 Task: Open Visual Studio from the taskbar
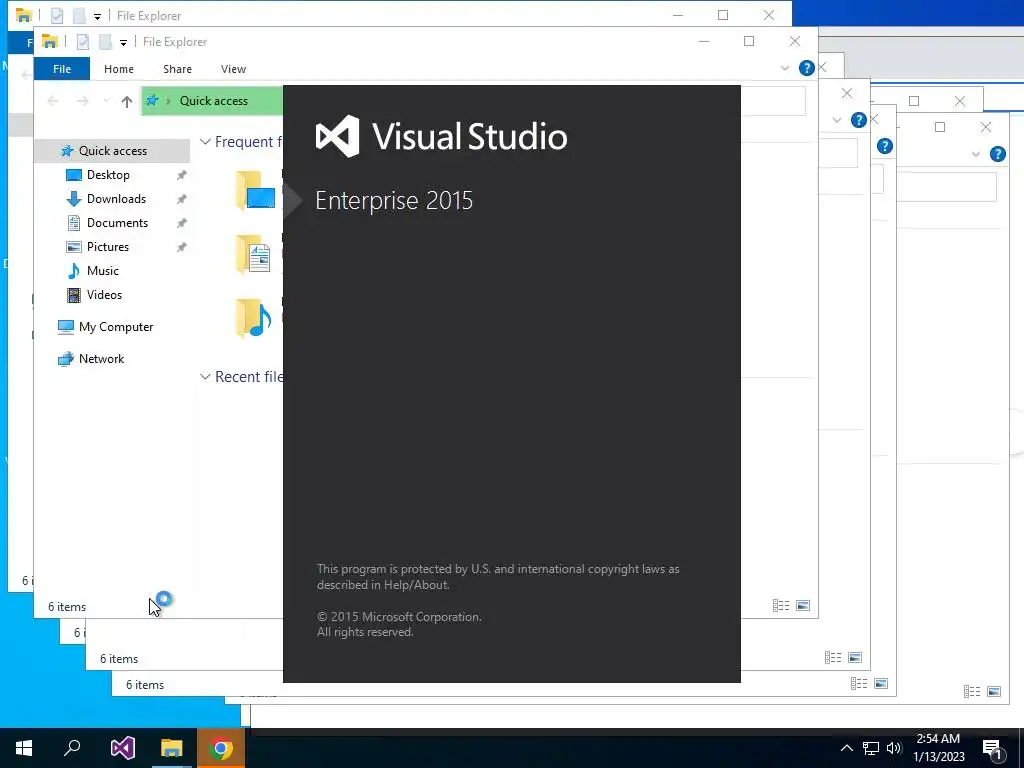(122, 748)
